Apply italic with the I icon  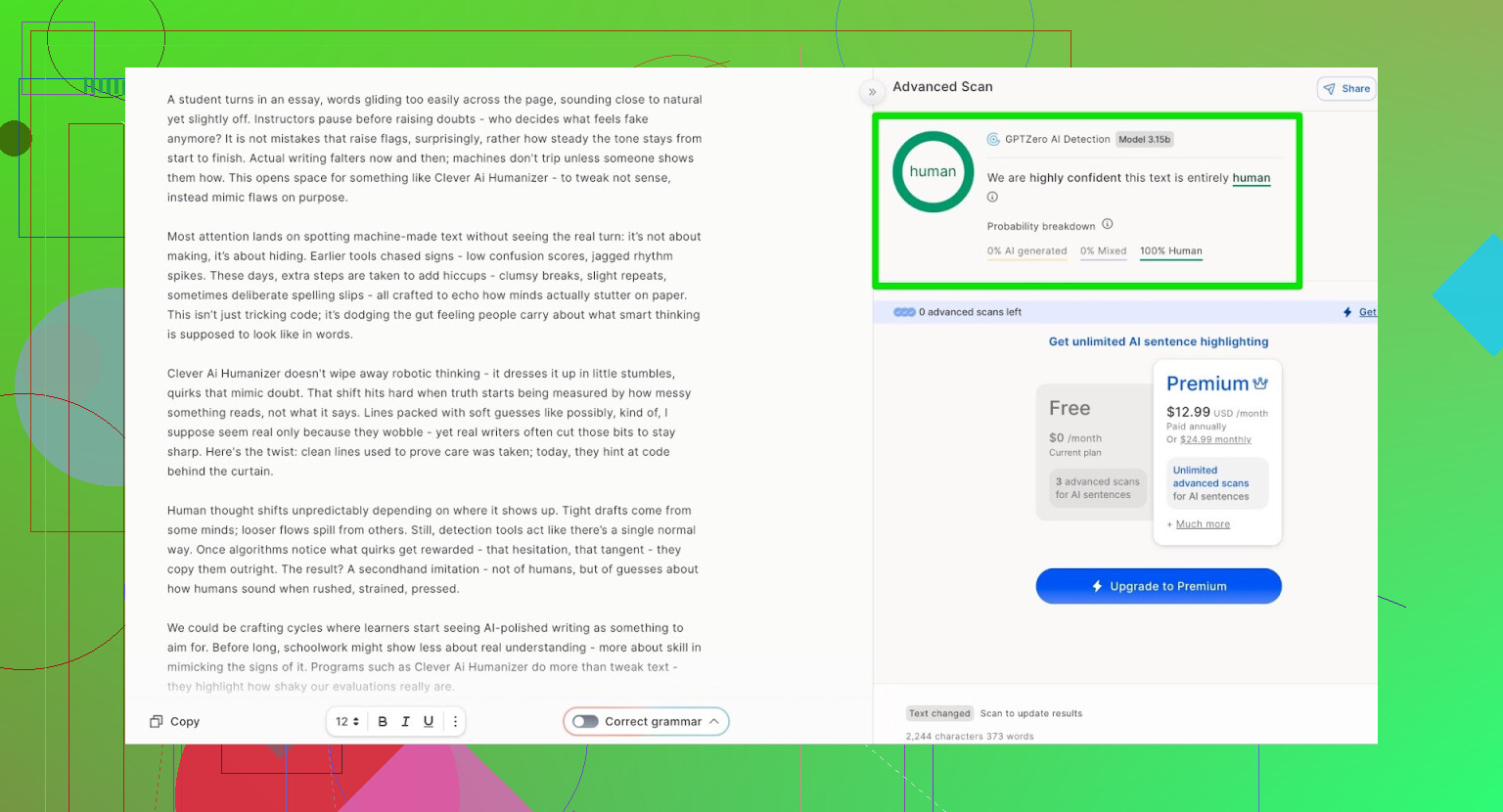(x=405, y=722)
